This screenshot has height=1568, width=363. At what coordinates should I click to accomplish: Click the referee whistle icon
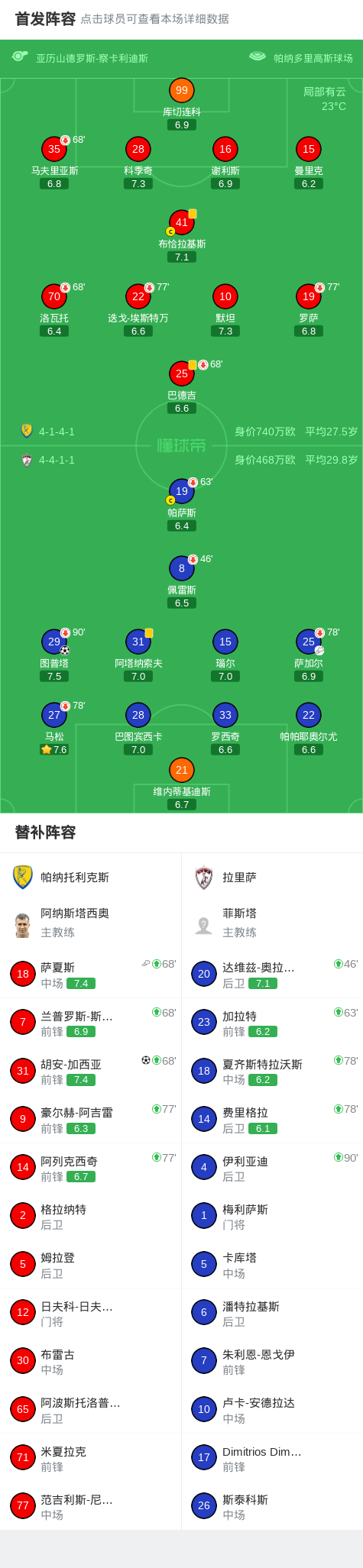pos(20,57)
